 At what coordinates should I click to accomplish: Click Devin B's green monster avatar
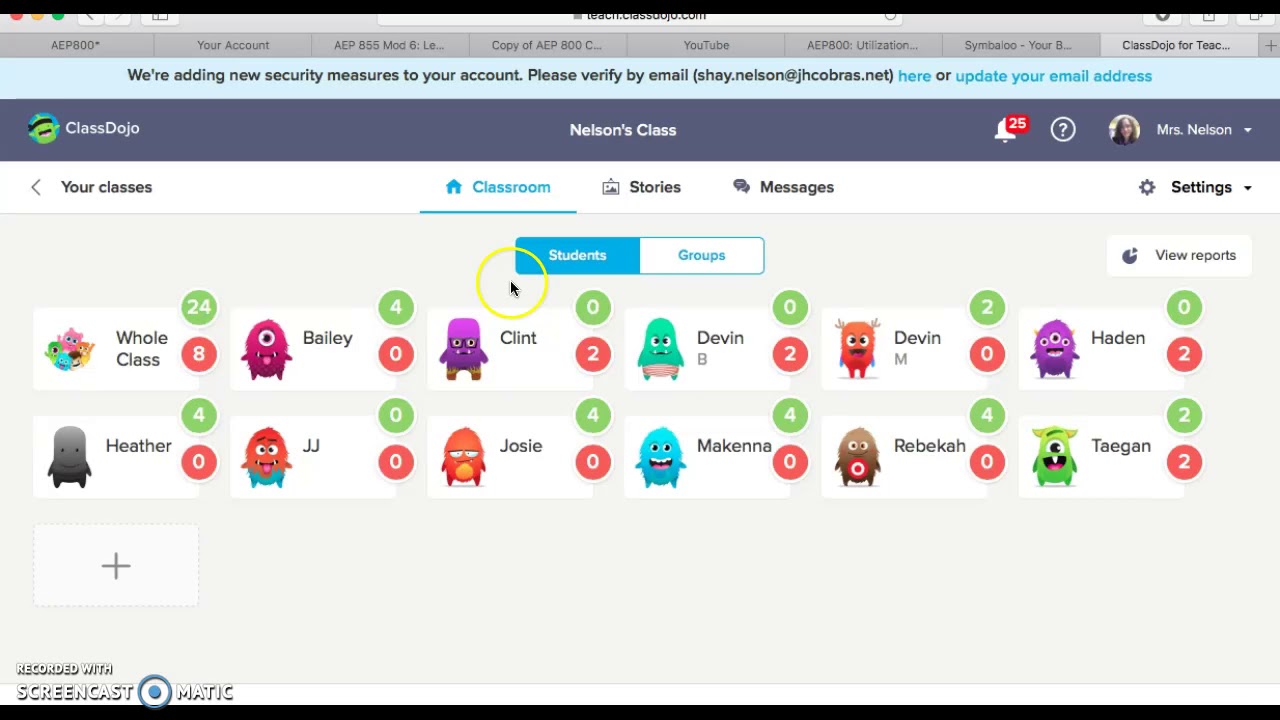[660, 349]
